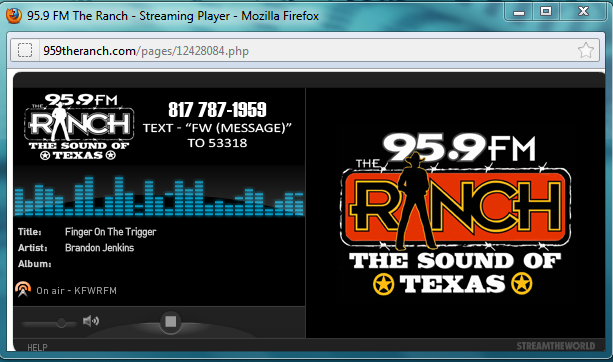Click the 817 787-1959 phone number banner
This screenshot has width=613, height=362.
click(x=217, y=109)
